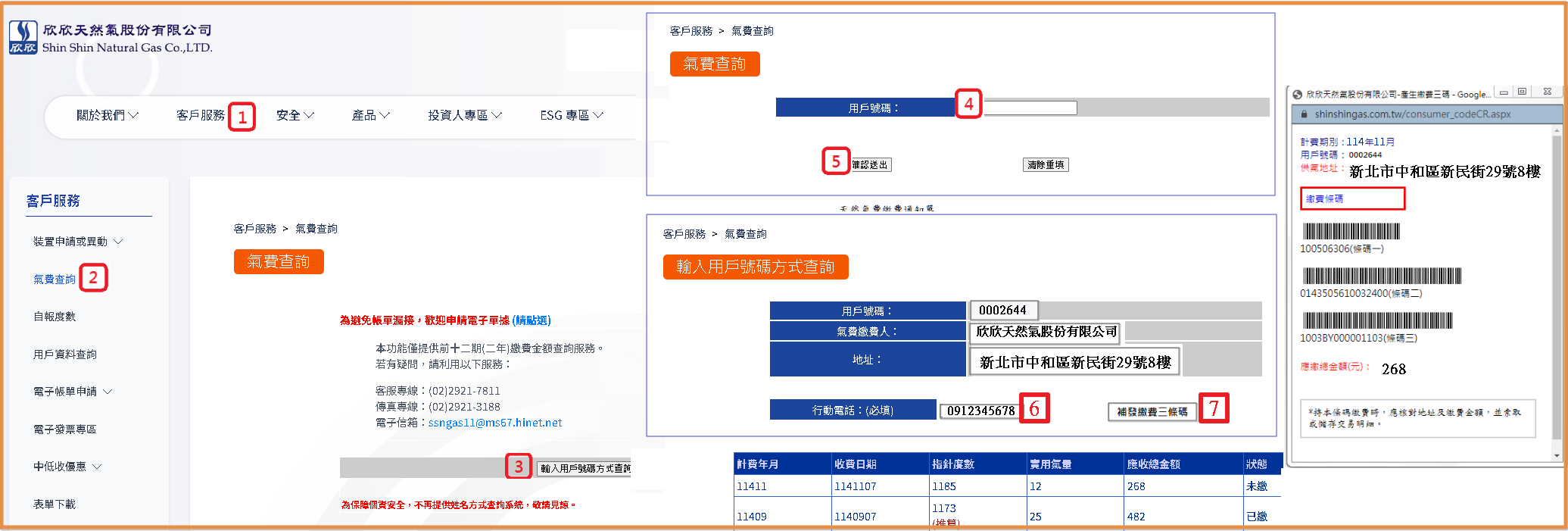Open 客戶服務 in the top navigation

click(200, 115)
